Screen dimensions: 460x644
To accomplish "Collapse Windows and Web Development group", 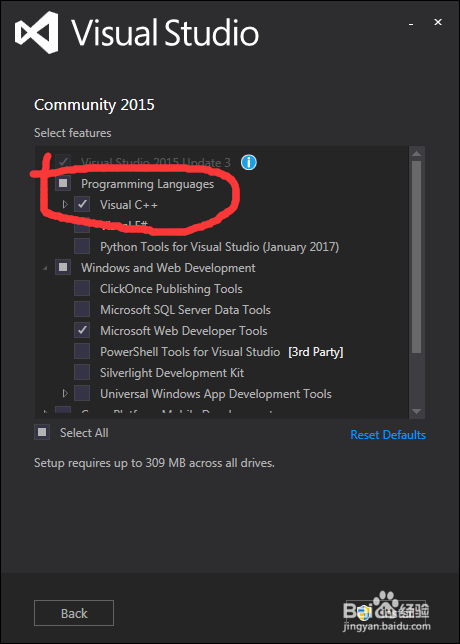I will coord(45,268).
